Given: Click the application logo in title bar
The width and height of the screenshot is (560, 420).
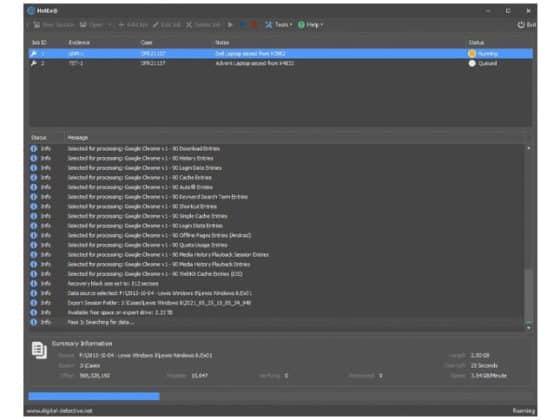Looking at the screenshot, I should [x=31, y=11].
